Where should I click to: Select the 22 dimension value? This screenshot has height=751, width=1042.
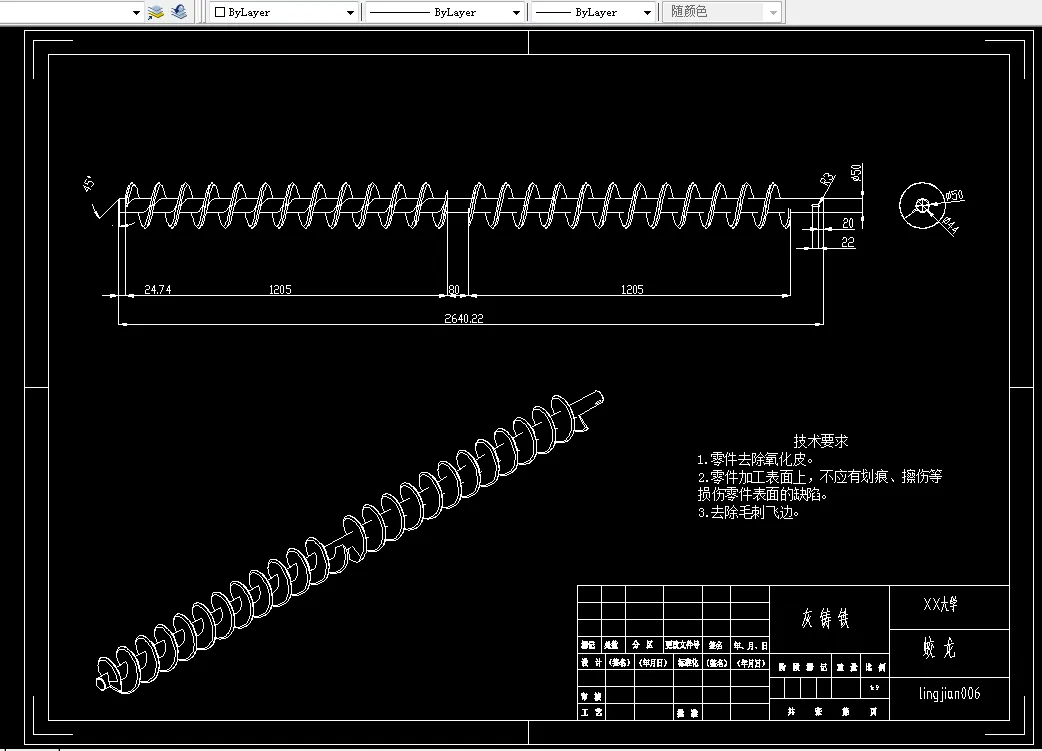click(x=848, y=242)
